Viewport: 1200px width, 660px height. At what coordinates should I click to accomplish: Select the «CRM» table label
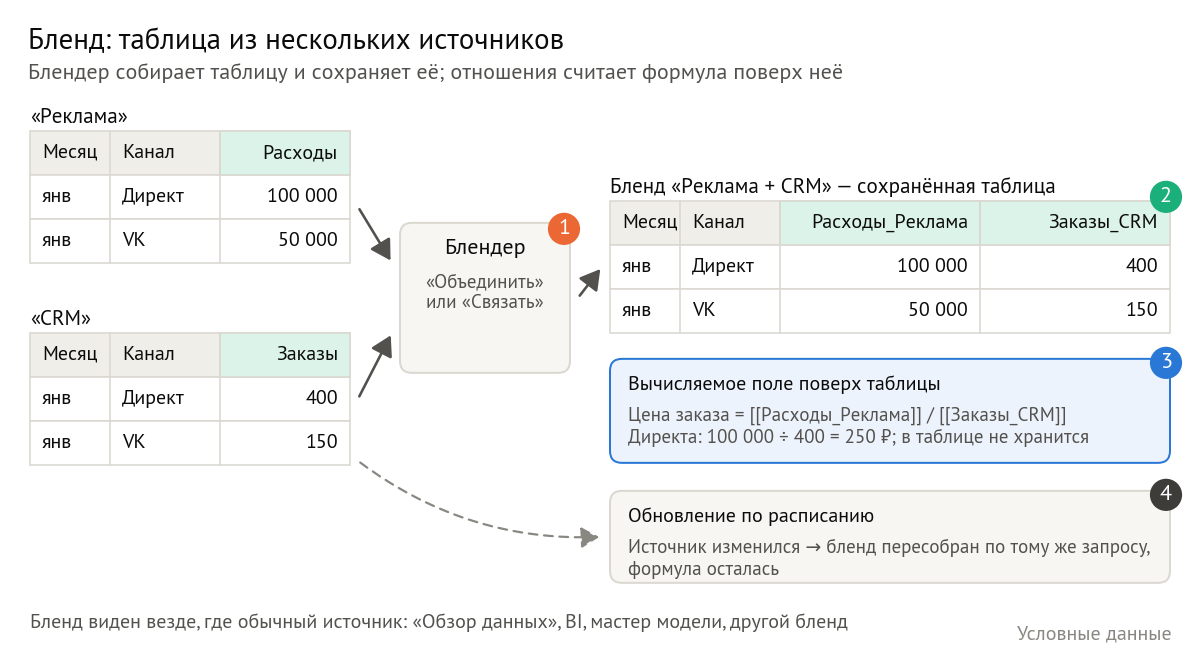tap(61, 318)
